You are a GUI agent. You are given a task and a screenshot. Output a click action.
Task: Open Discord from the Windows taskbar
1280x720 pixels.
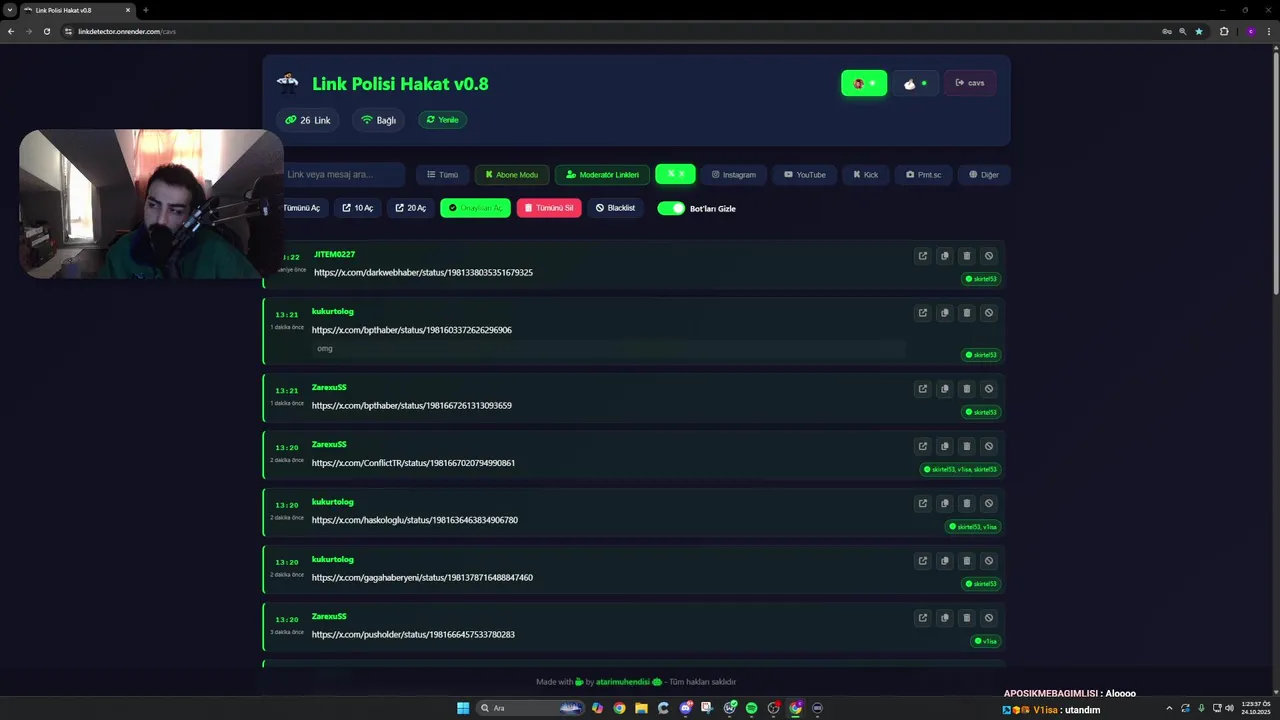coord(685,708)
